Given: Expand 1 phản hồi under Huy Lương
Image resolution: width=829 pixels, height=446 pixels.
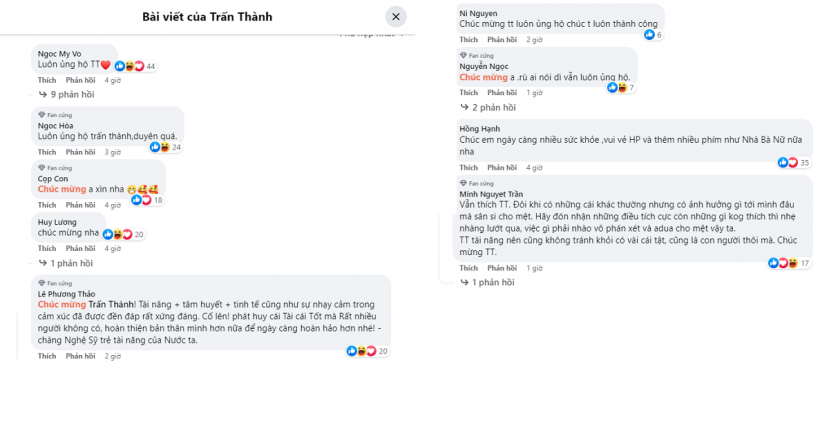Looking at the screenshot, I should click(66, 263).
